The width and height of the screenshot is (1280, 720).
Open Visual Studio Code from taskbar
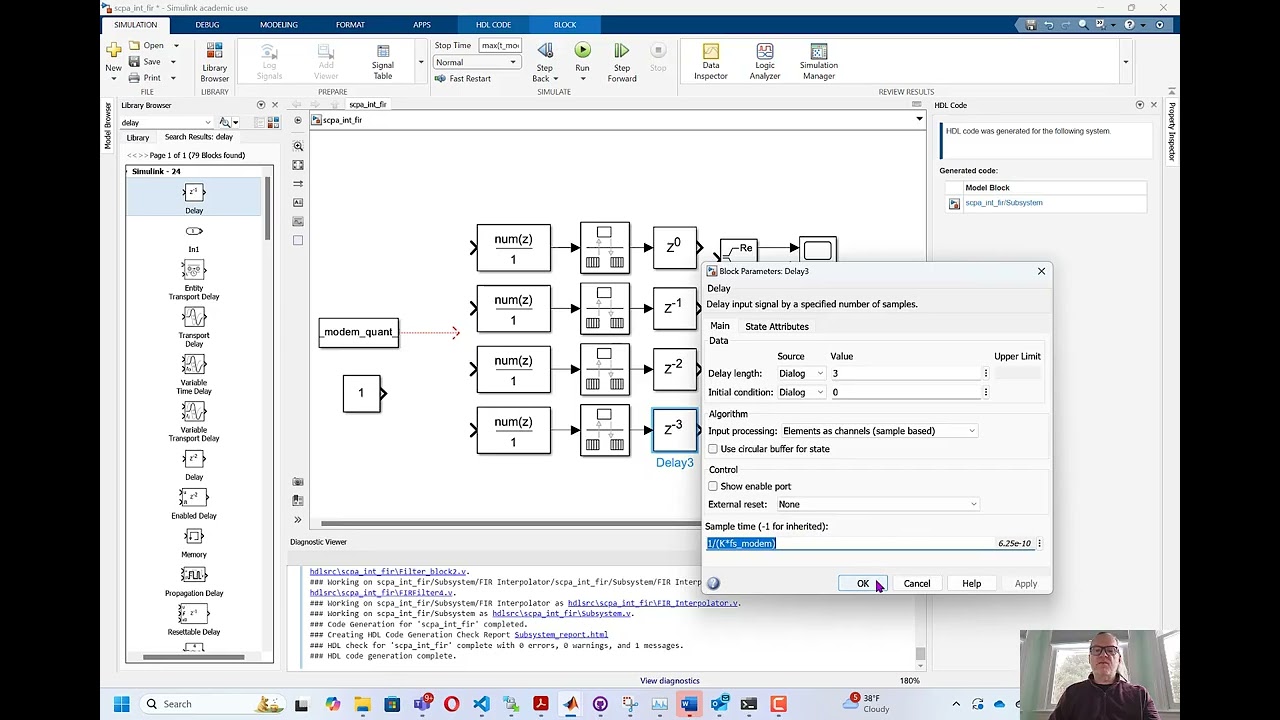(481, 704)
